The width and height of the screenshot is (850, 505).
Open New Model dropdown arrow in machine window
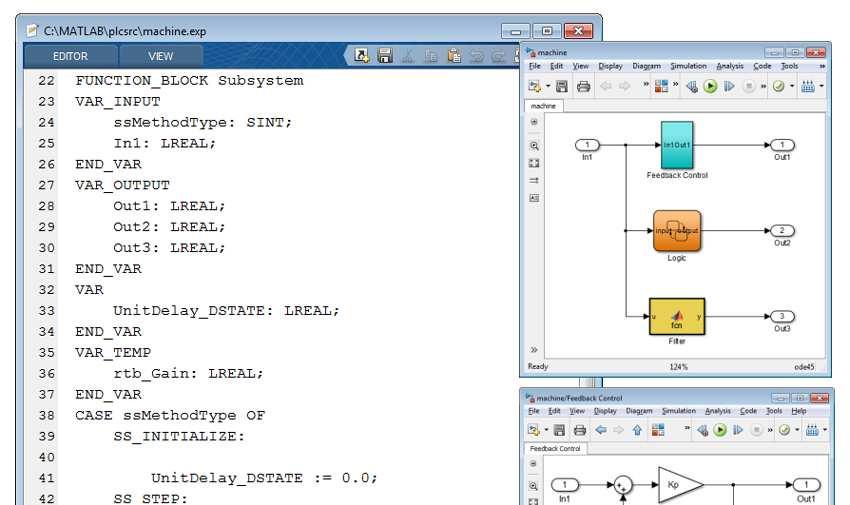[548, 86]
